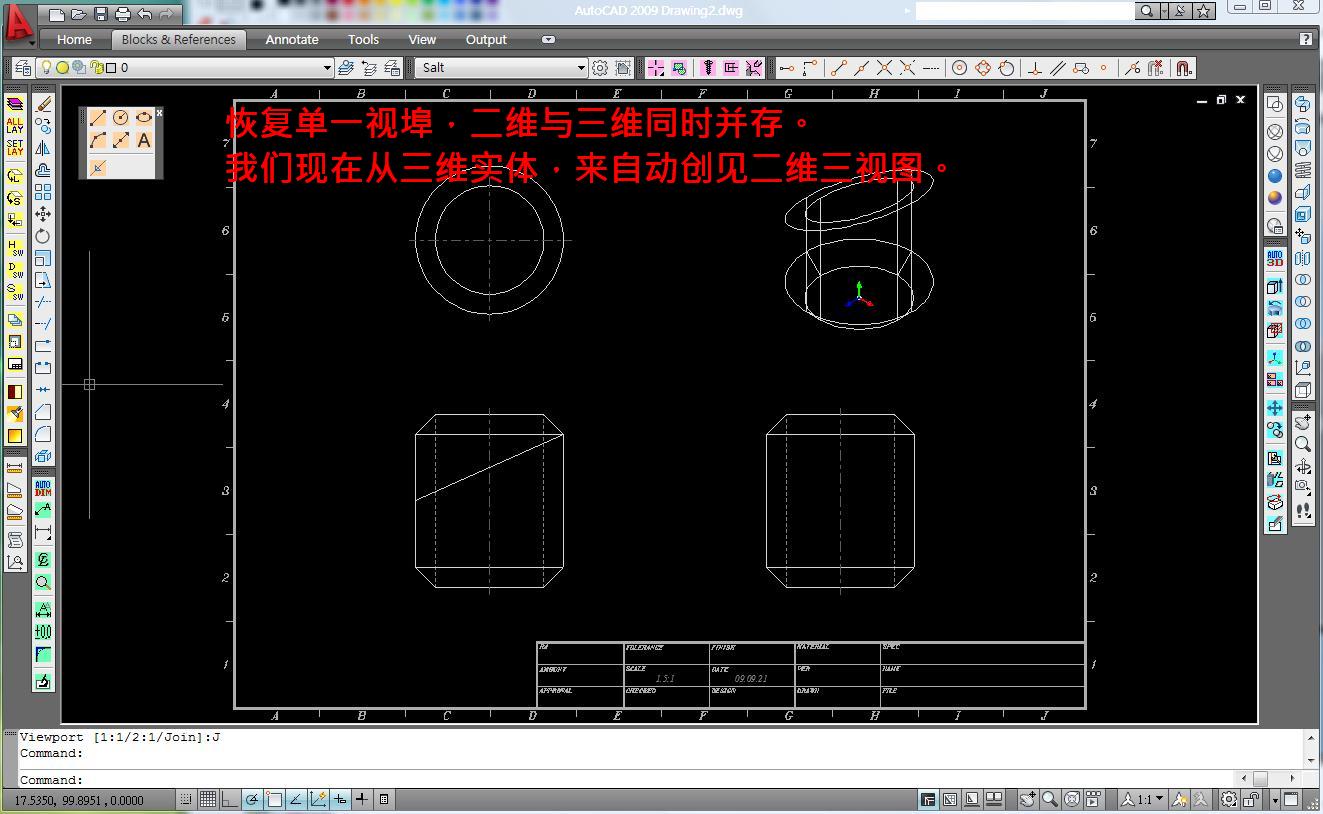The image size is (1323, 814).
Task: Select the Circle tool in floating palette
Action: 121,117
